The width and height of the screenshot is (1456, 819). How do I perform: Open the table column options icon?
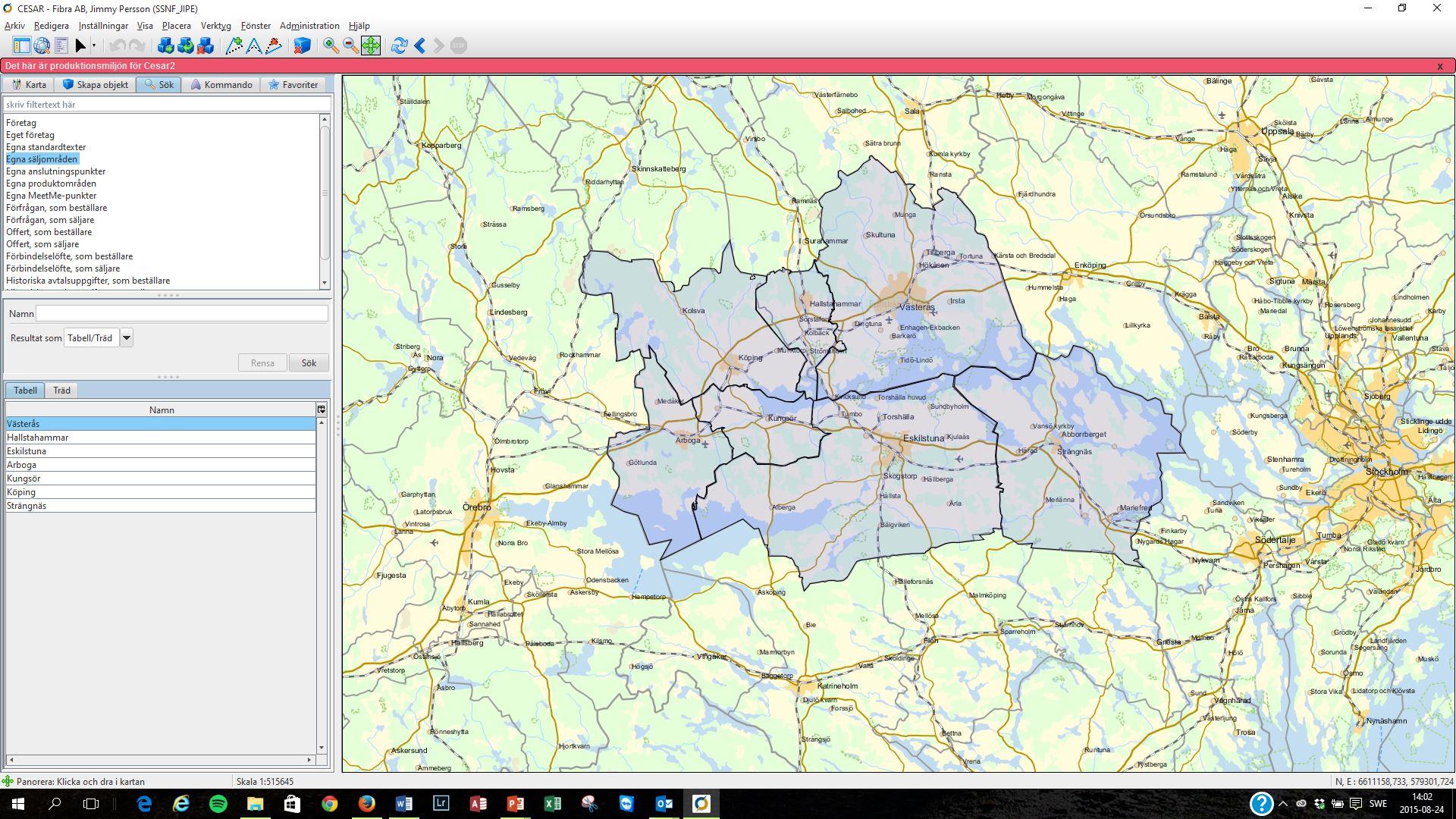click(x=322, y=409)
